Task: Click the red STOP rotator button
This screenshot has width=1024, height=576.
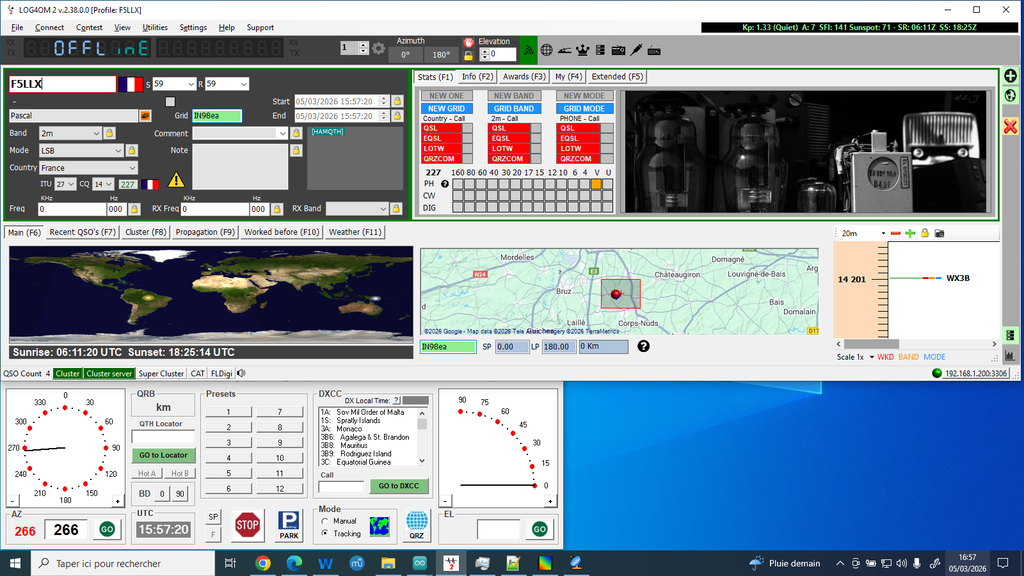Action: [x=248, y=525]
